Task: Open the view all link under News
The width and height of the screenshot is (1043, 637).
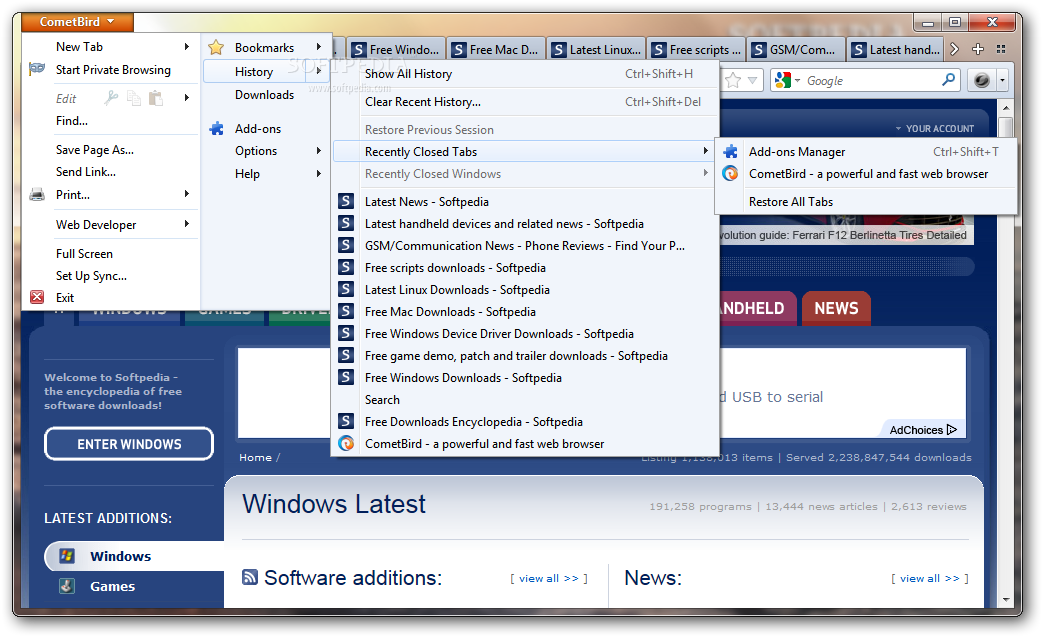Action: pos(930,578)
